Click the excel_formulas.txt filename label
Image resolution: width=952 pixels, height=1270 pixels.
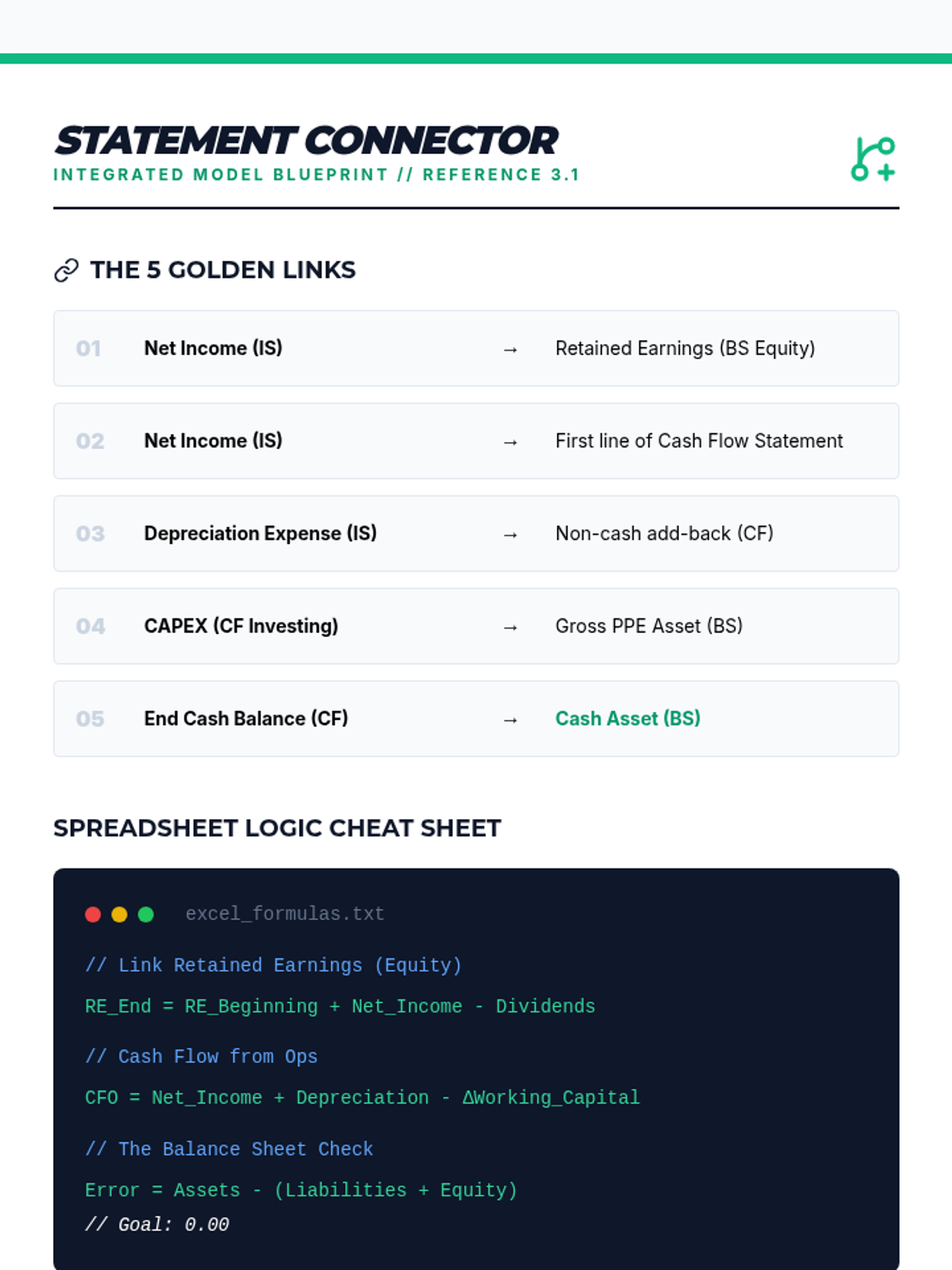pos(285,914)
